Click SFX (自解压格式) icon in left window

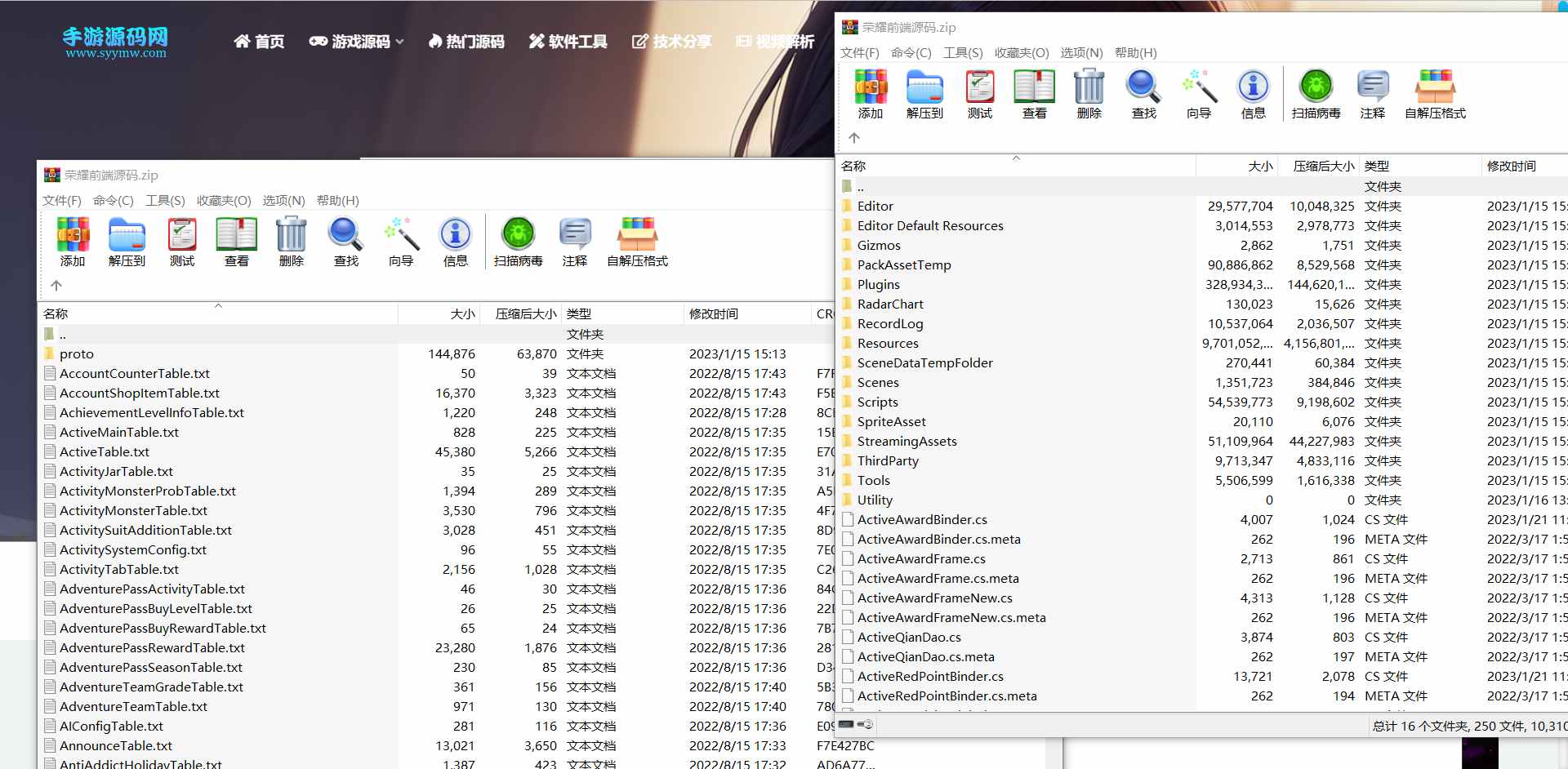click(x=637, y=242)
